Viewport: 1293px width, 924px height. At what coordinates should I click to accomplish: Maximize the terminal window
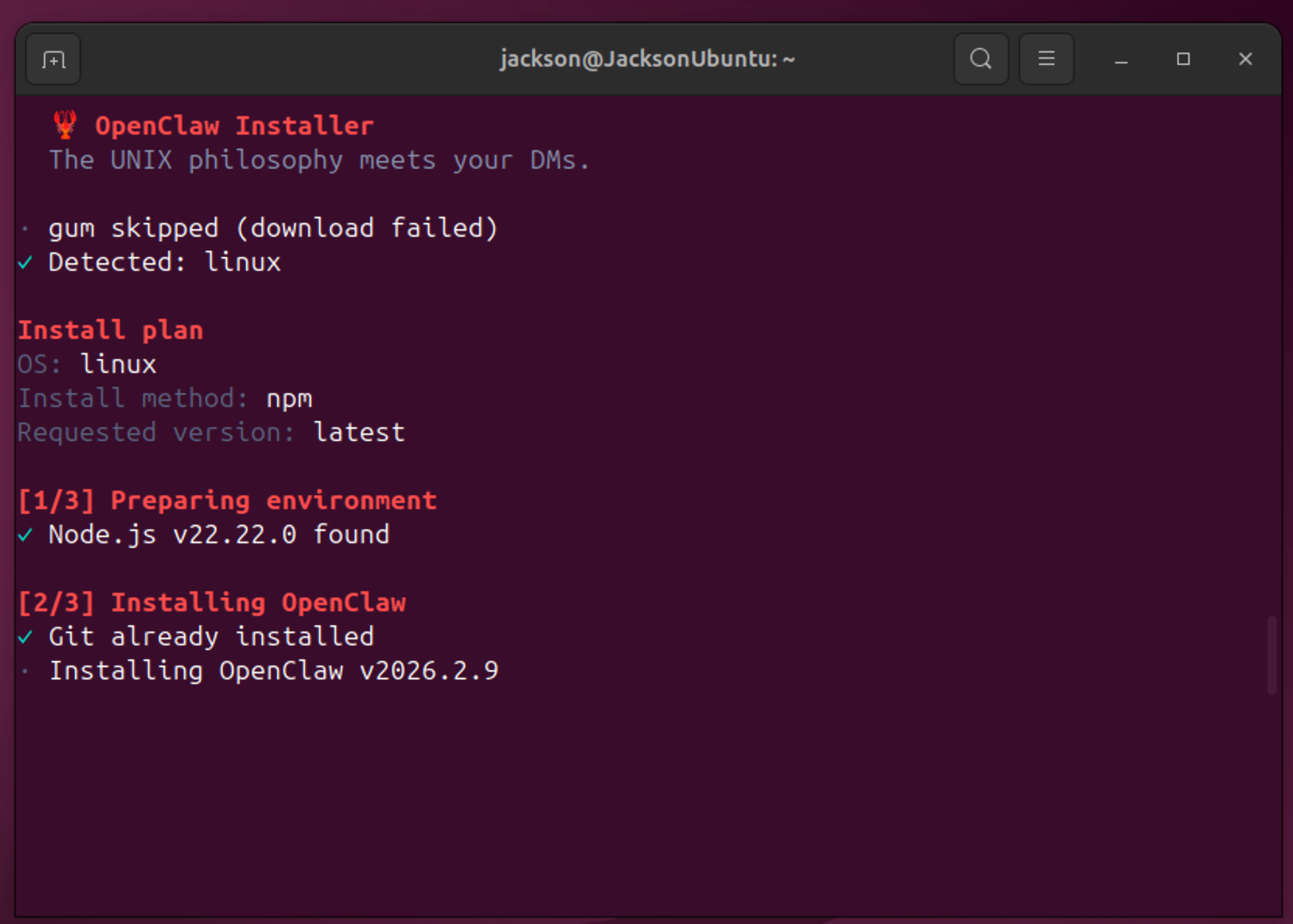1182,60
